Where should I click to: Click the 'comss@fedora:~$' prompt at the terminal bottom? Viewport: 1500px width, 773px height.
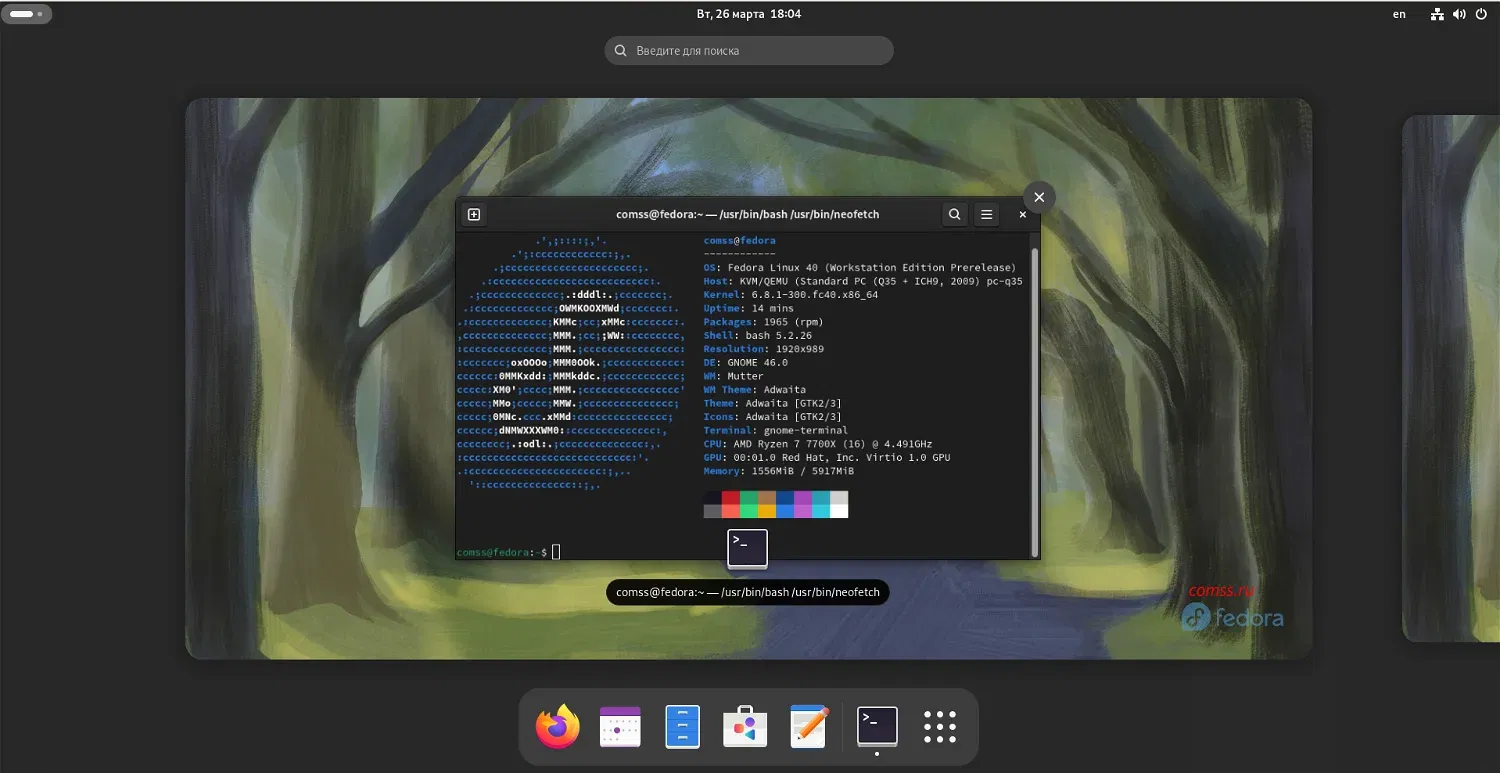click(x=502, y=552)
